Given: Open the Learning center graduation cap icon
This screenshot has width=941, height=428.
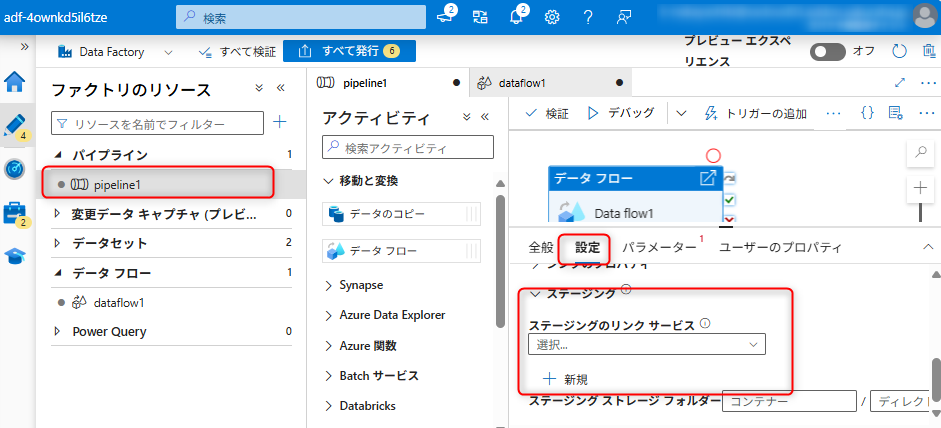Looking at the screenshot, I should coord(14,257).
